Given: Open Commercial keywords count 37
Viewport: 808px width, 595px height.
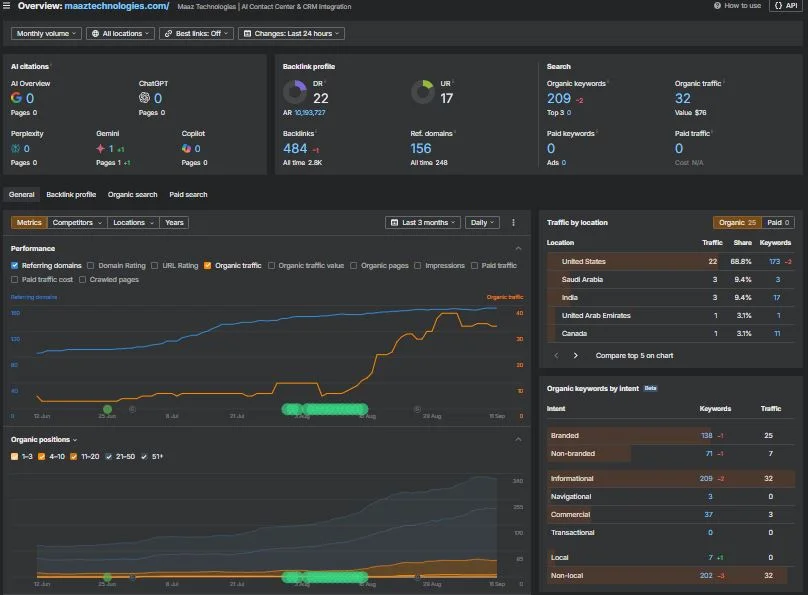Looking at the screenshot, I should click(709, 514).
